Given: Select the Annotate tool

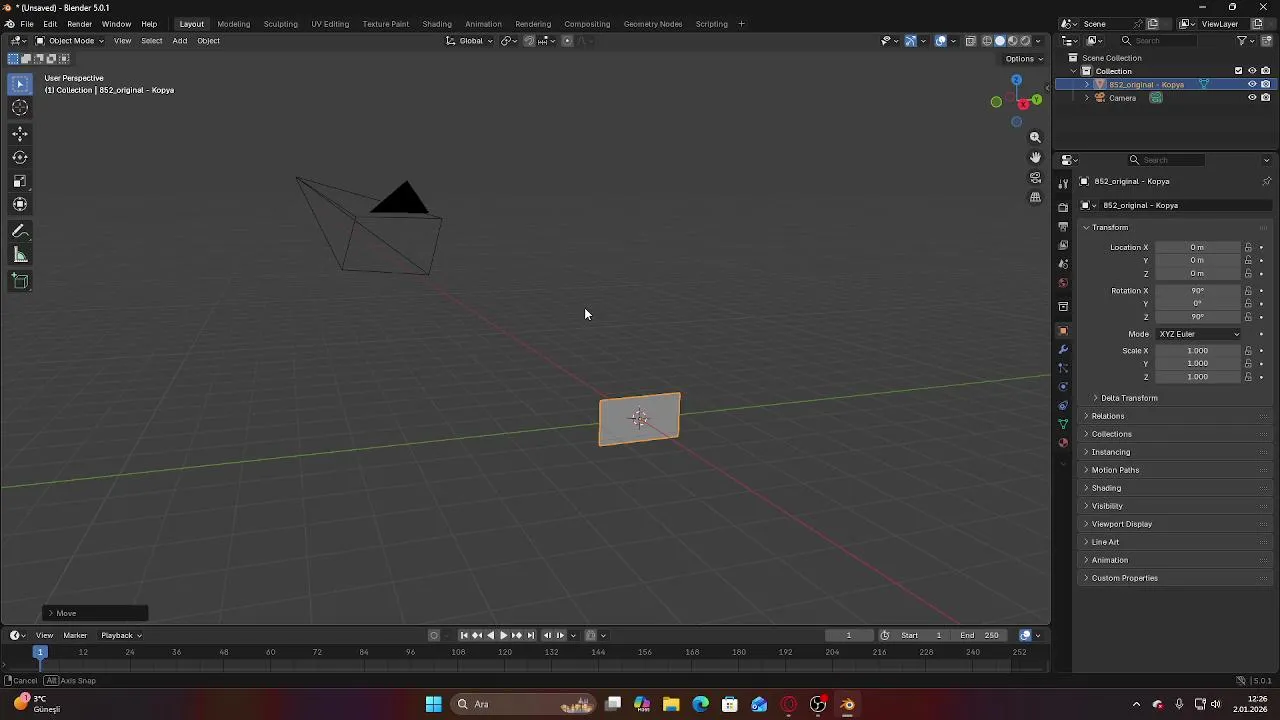Looking at the screenshot, I should tap(20, 231).
